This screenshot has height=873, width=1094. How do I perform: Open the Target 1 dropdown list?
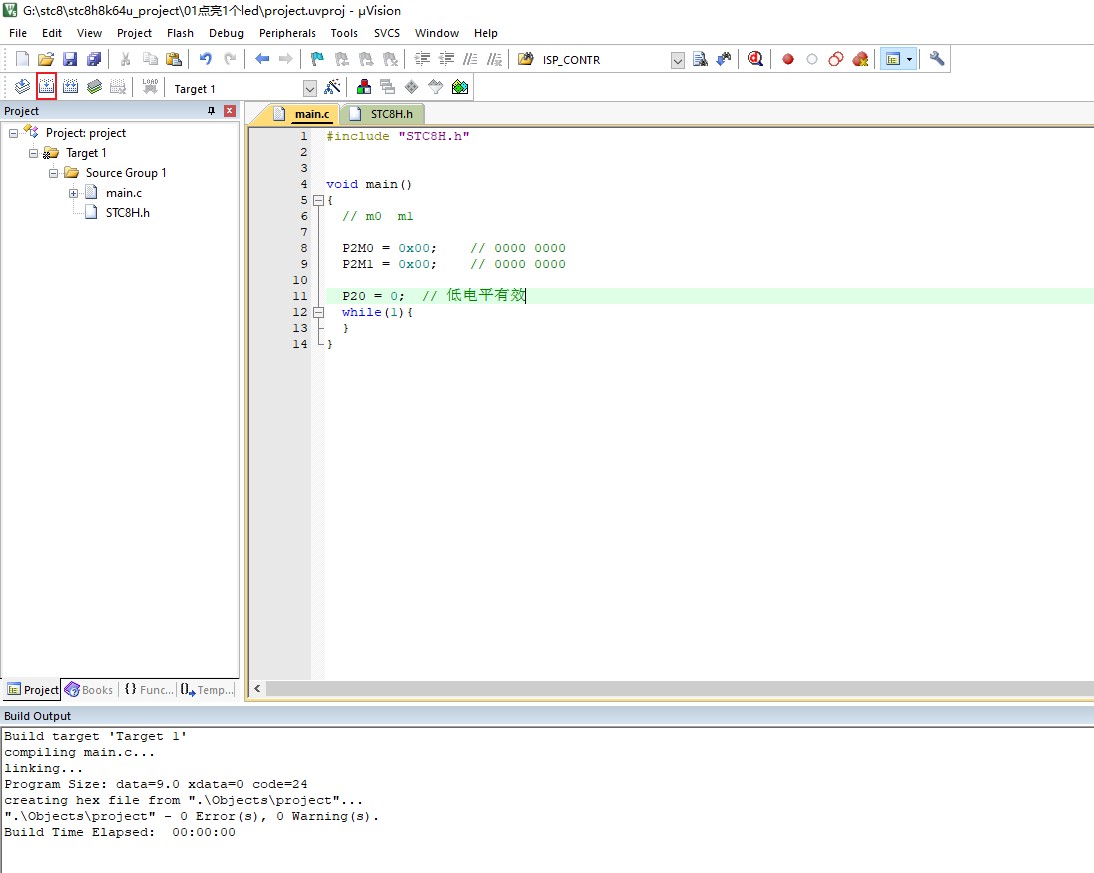[x=310, y=89]
